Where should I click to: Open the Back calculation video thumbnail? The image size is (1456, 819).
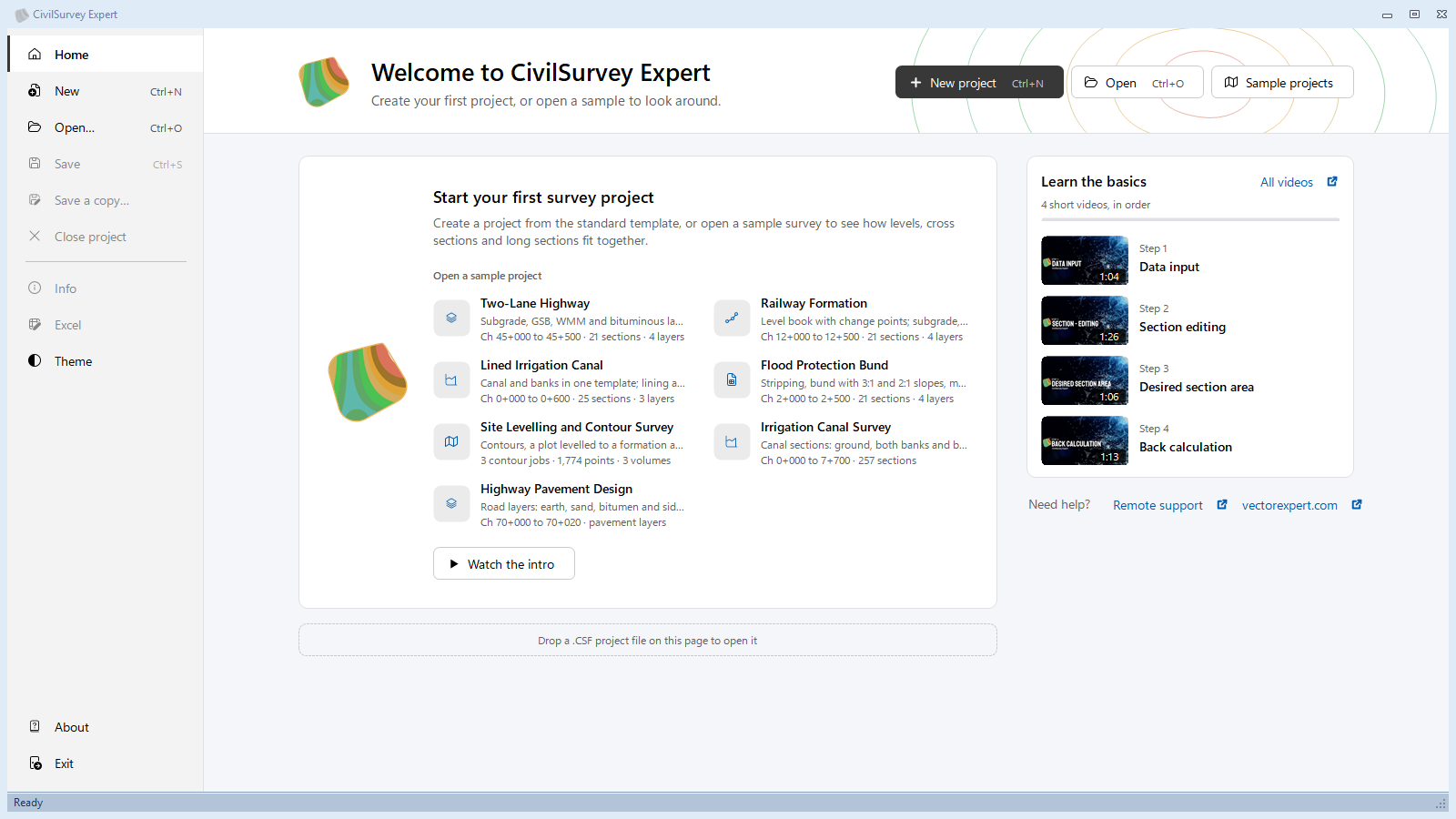tap(1085, 440)
